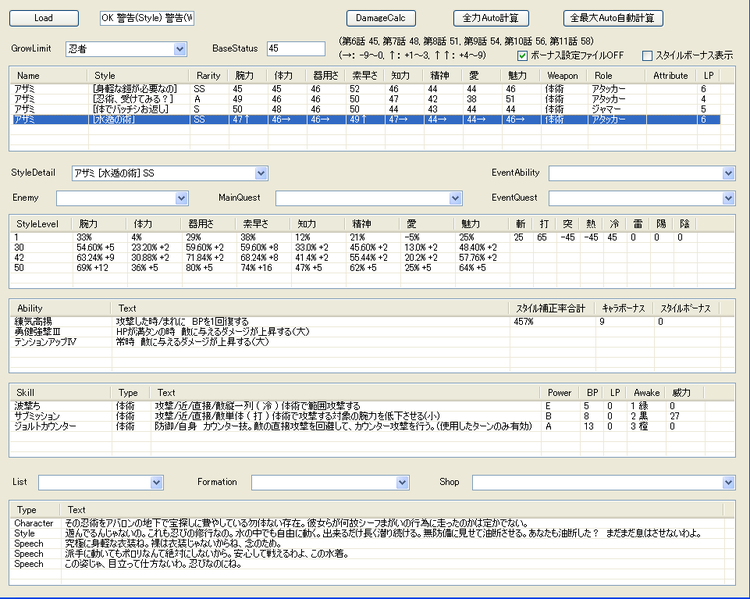Click the Style column header

click(x=139, y=76)
